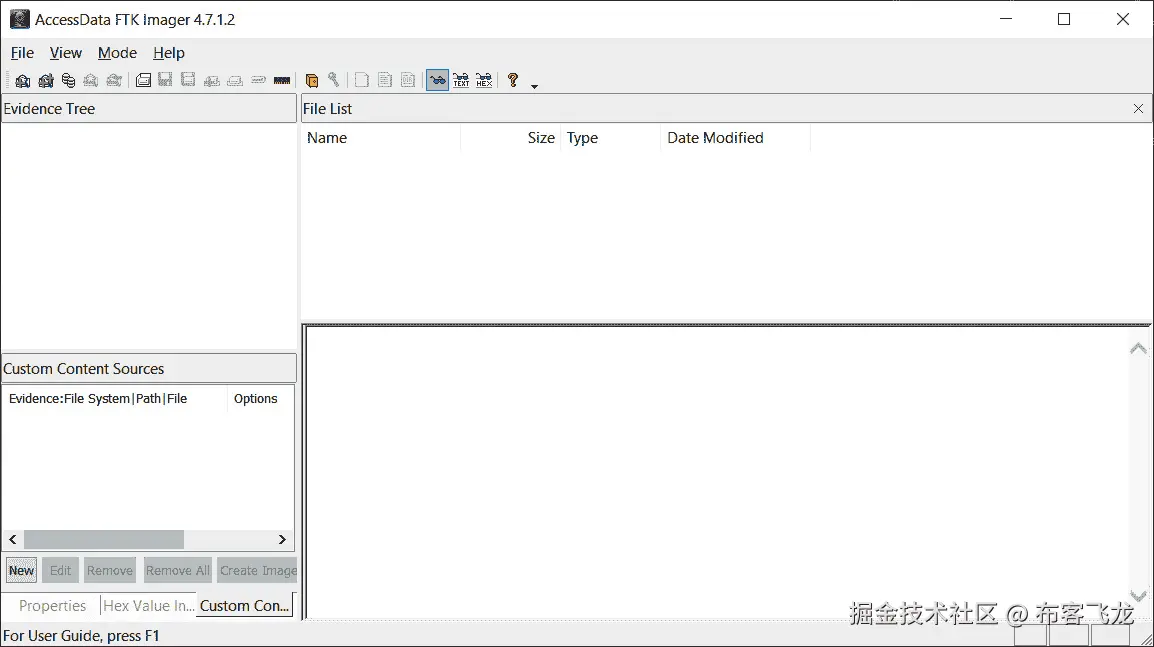
Task: Click the File List panel title
Action: [x=328, y=109]
